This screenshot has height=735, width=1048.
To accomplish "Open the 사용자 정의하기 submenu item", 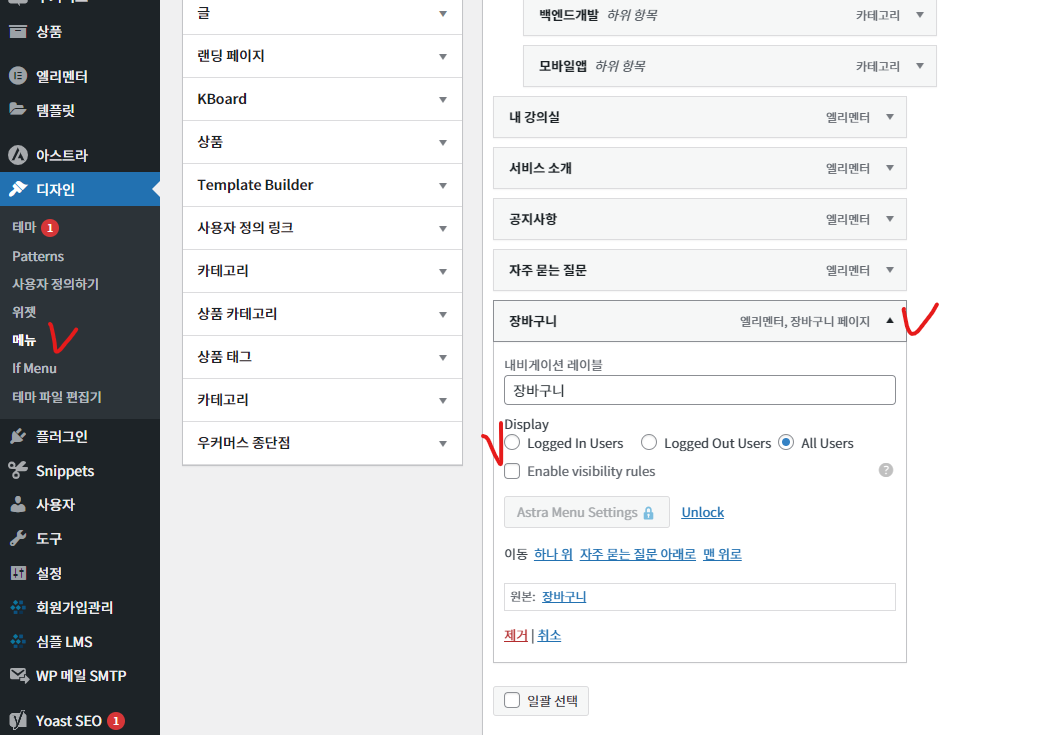I will pyautogui.click(x=55, y=284).
